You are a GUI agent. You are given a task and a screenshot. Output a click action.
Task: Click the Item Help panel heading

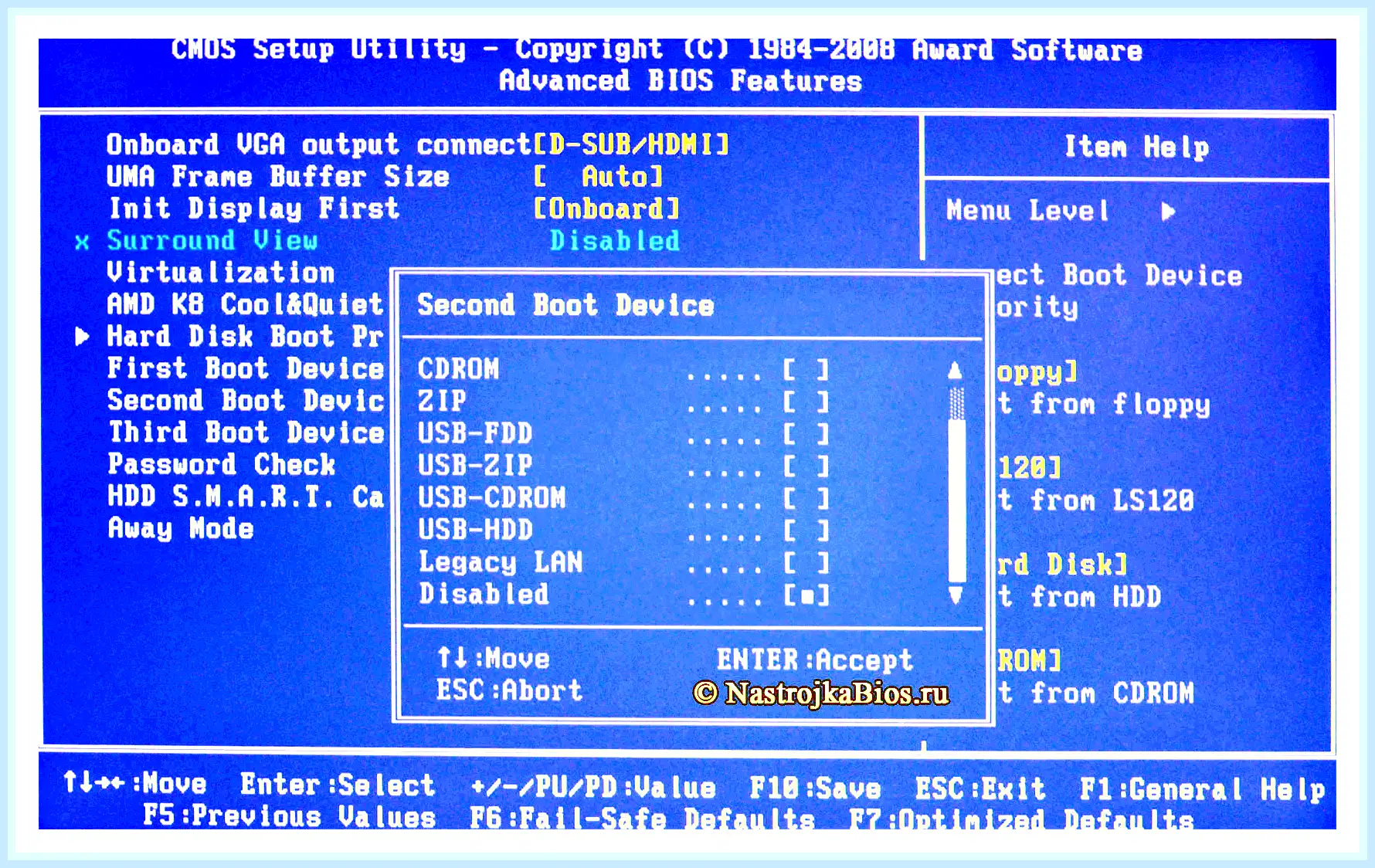click(1137, 147)
